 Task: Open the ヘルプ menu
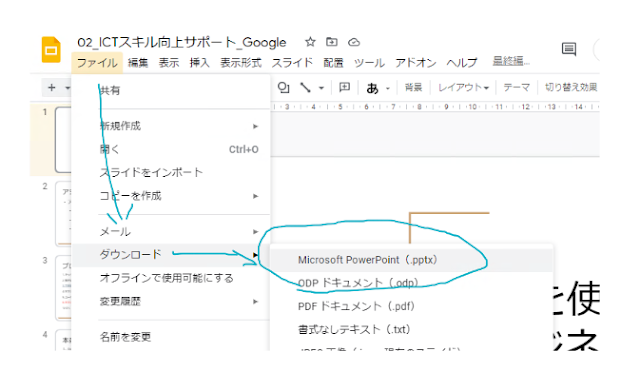click(x=462, y=62)
